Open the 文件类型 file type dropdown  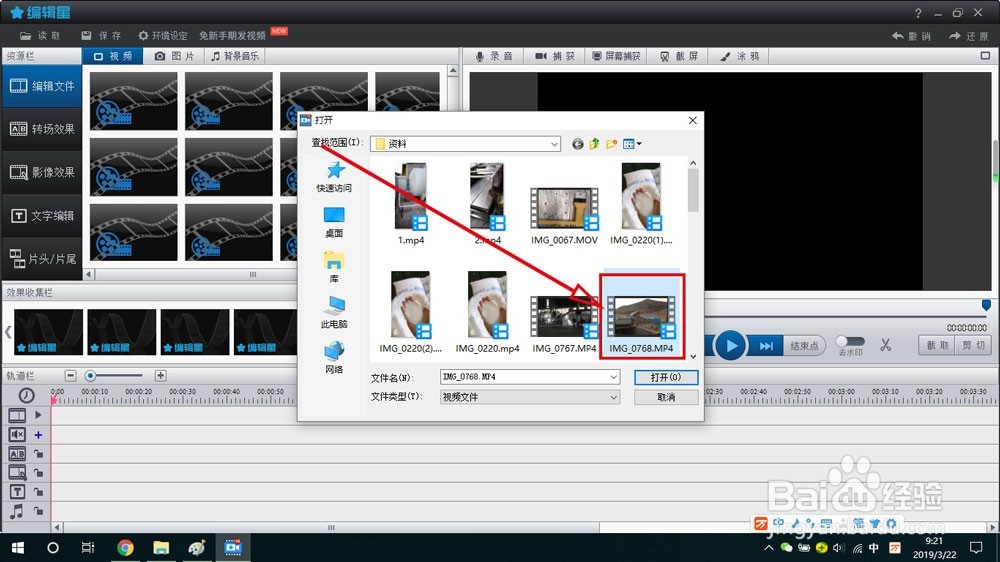529,397
